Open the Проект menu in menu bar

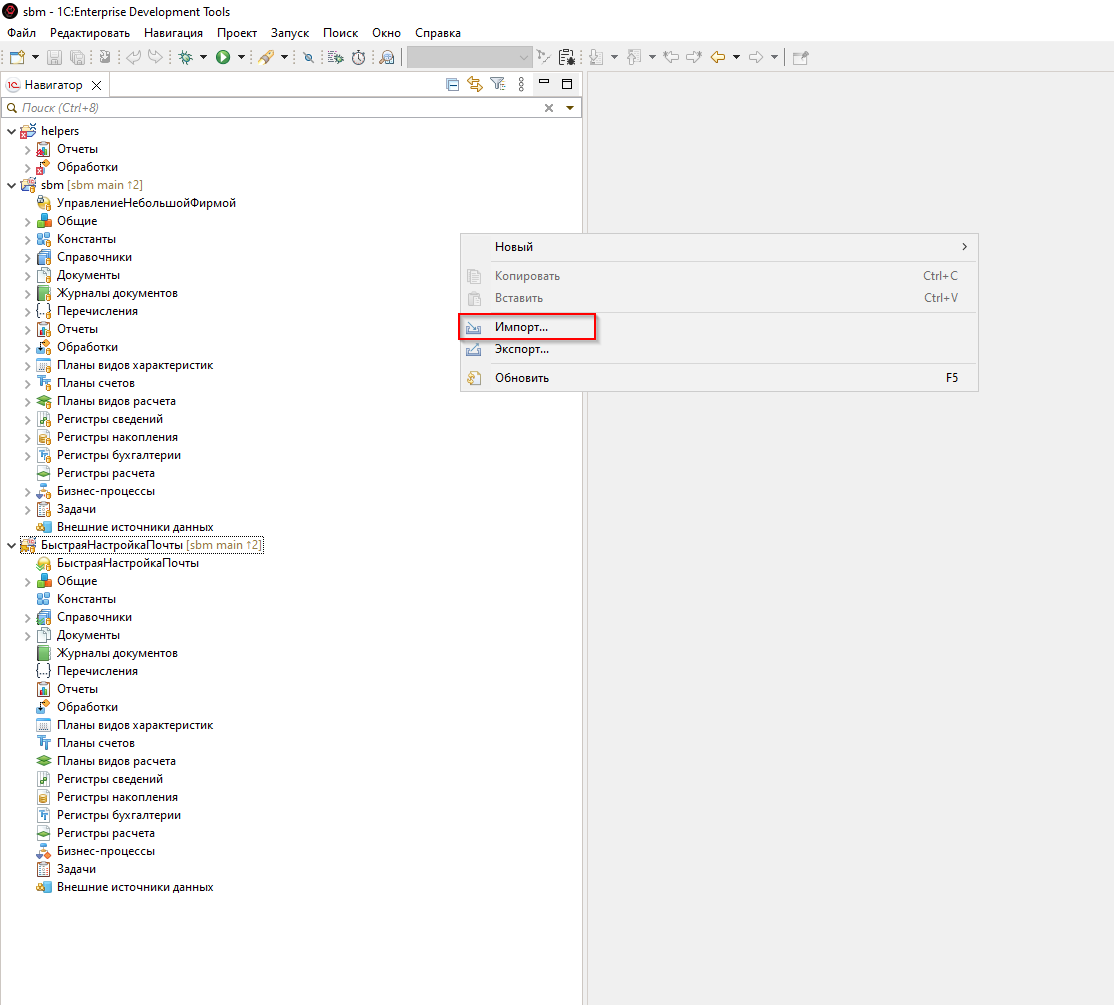tap(236, 33)
